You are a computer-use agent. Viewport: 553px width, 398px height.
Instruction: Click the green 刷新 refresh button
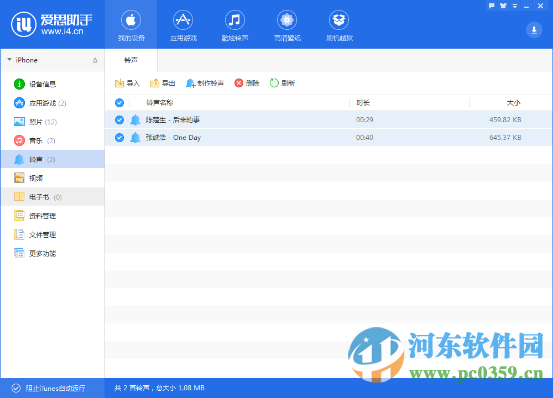(282, 83)
